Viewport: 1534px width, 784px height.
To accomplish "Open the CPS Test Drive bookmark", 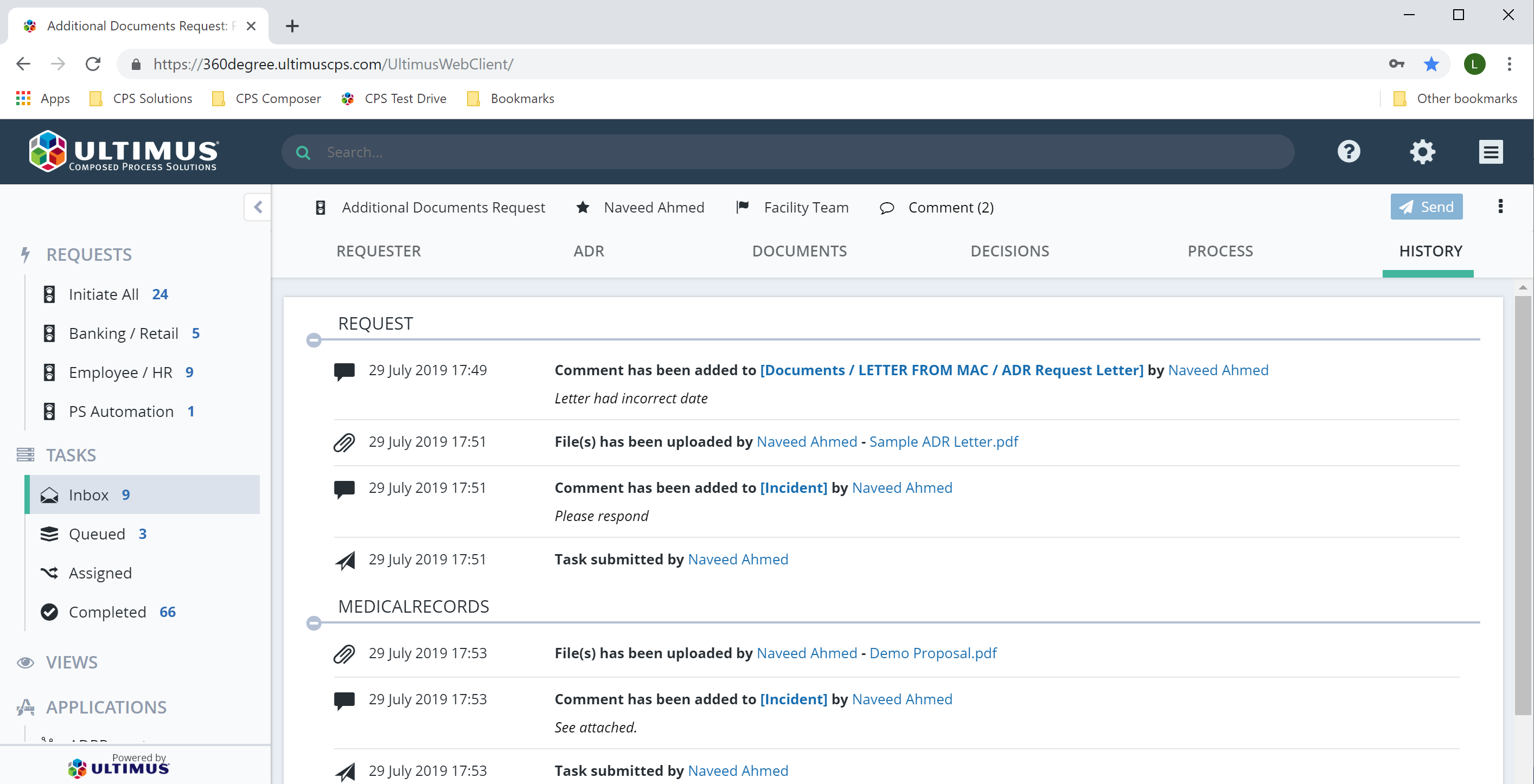I will click(x=394, y=98).
